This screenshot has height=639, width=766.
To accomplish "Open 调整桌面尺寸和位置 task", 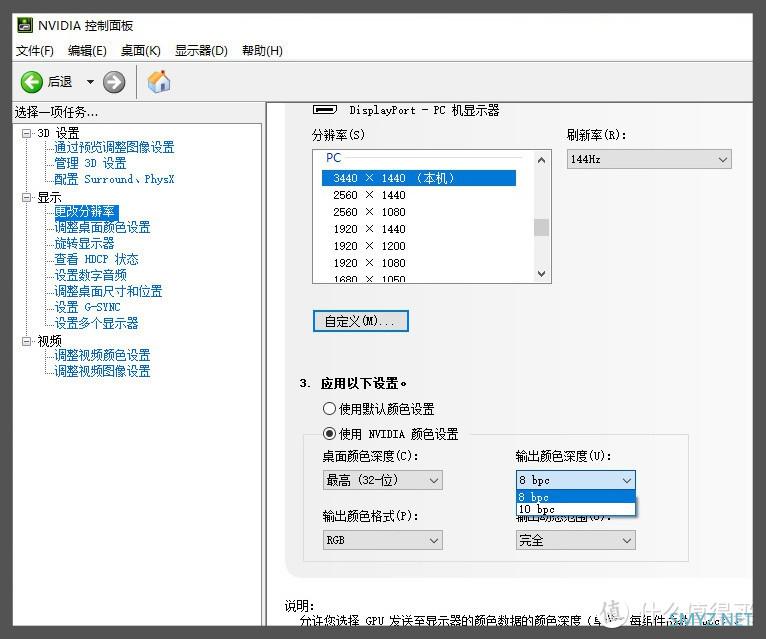I will coord(108,291).
